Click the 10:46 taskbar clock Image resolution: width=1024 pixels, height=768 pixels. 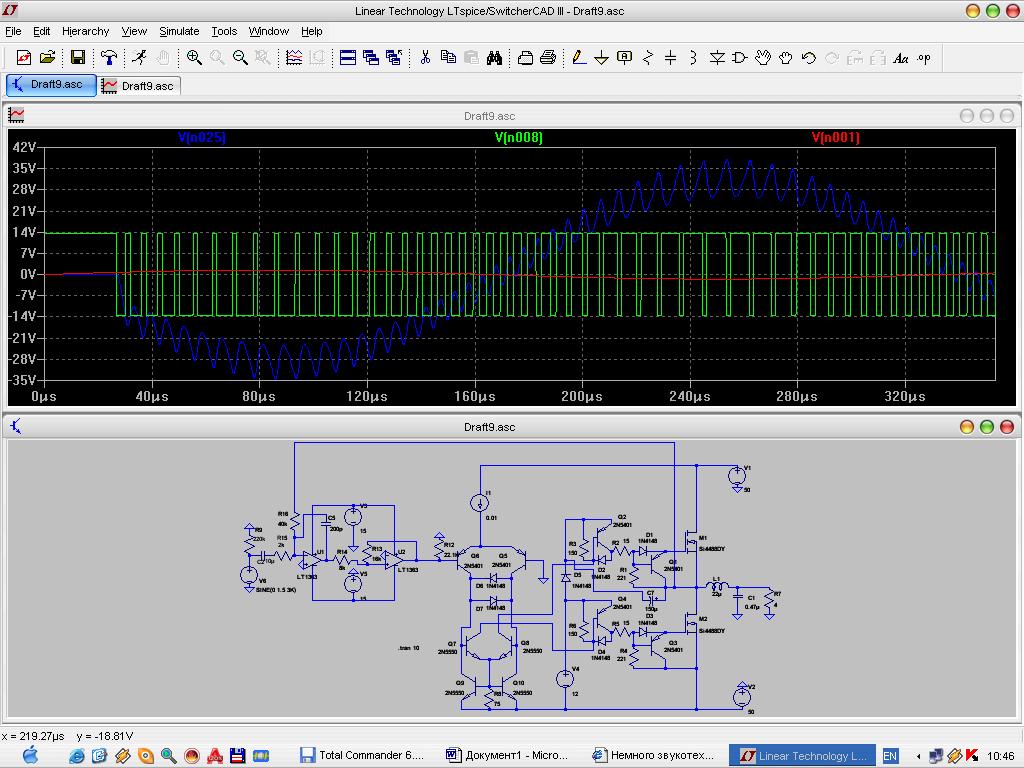1000,756
